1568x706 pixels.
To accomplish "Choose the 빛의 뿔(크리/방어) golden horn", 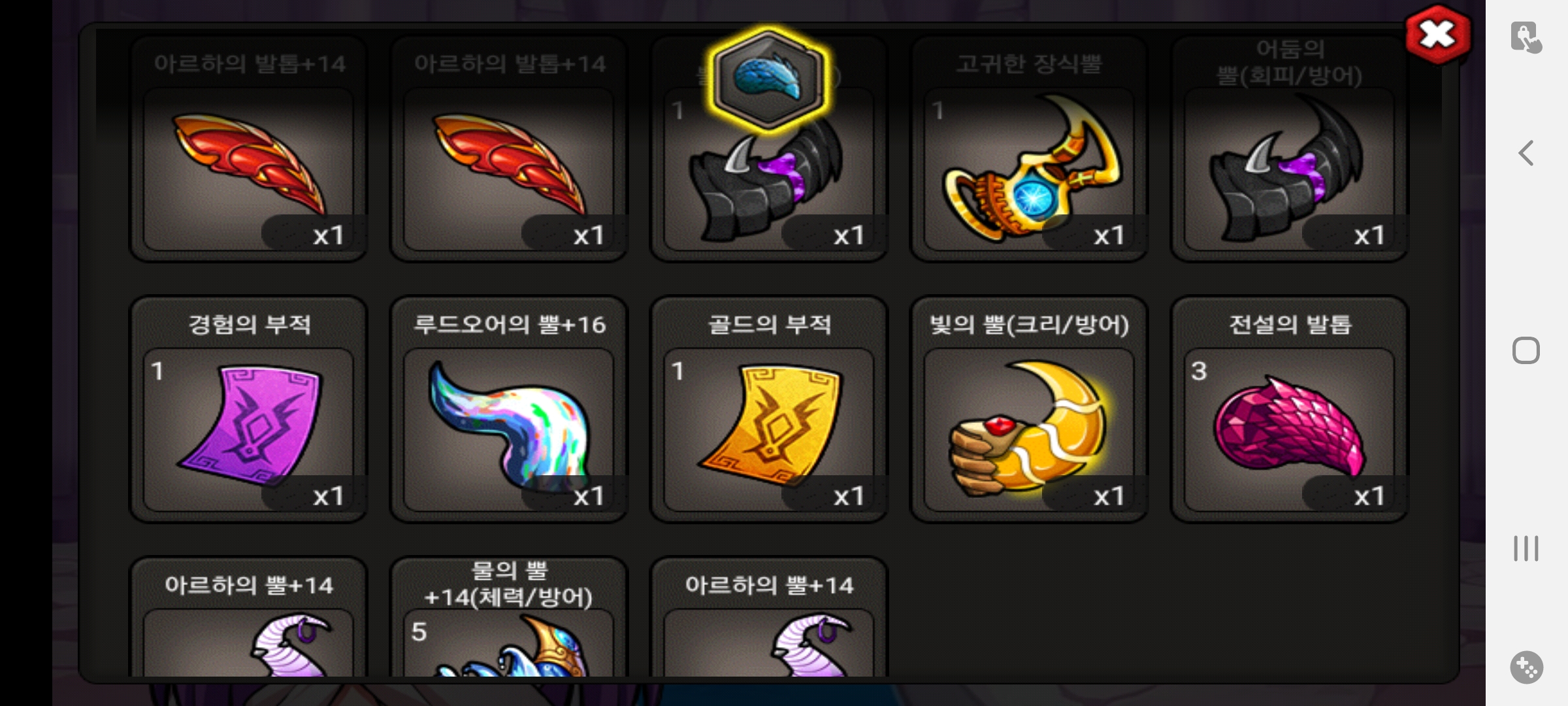I will 1029,409.
